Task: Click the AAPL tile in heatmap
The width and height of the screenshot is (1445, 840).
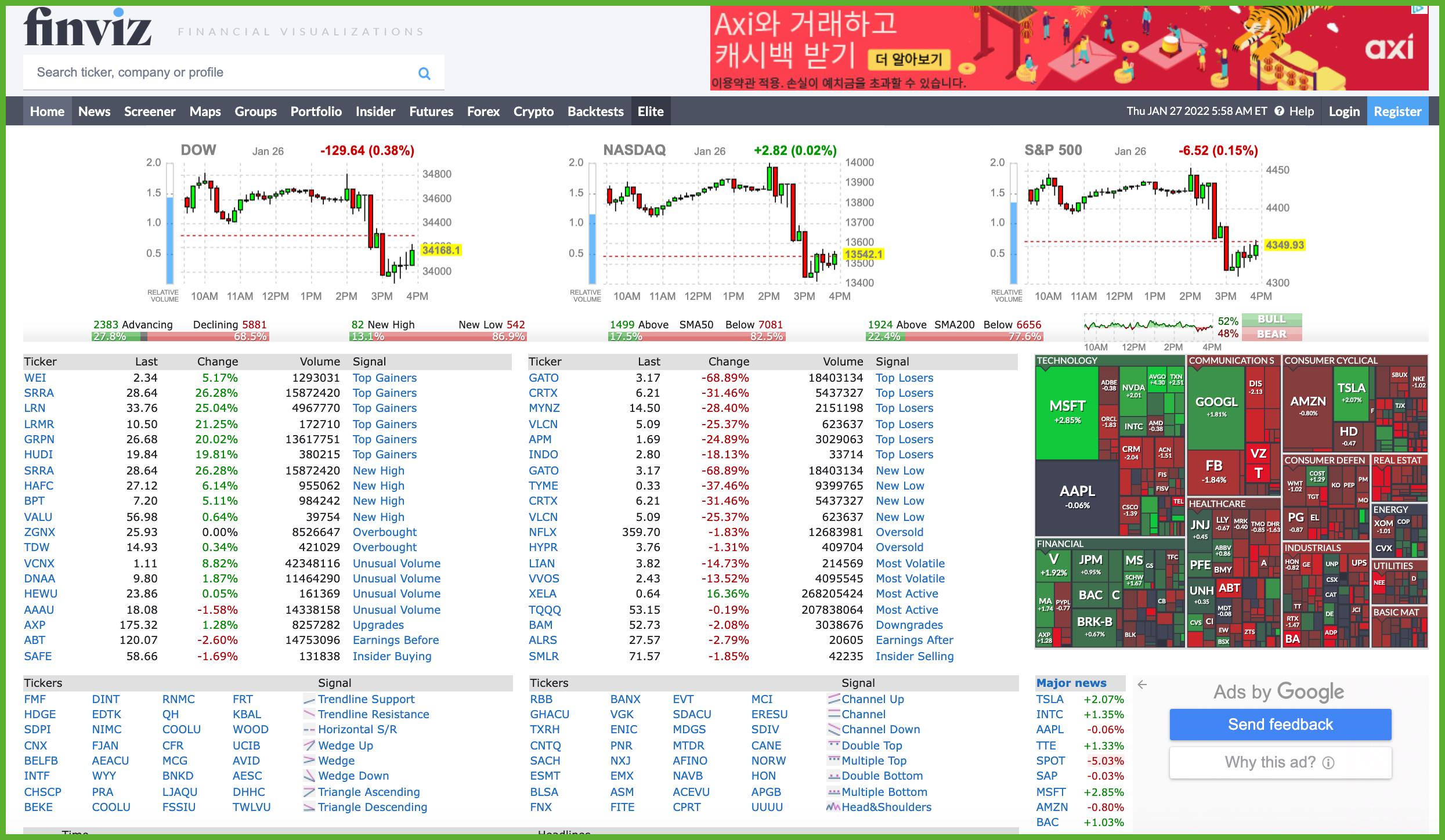Action: pos(1077,497)
